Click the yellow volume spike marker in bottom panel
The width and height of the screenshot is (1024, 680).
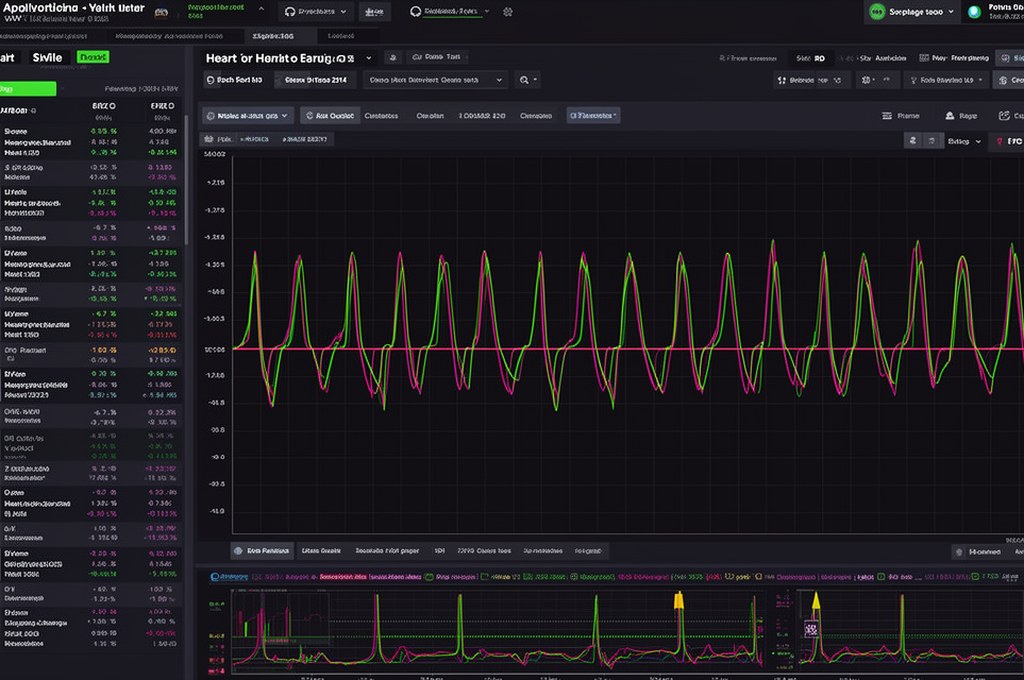pyautogui.click(x=680, y=600)
